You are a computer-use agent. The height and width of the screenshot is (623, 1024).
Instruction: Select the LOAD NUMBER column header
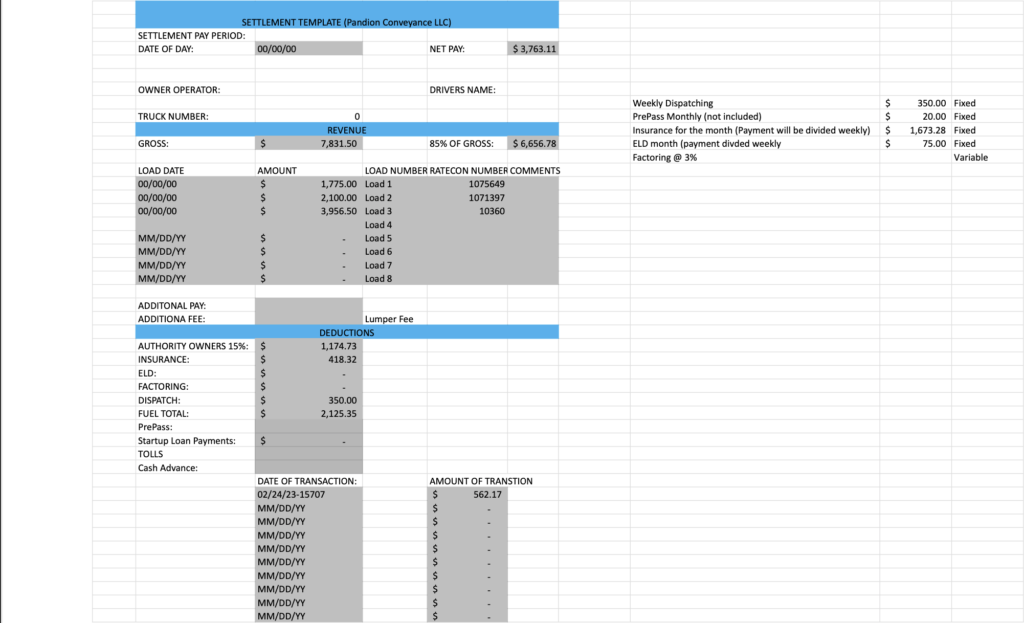396,170
